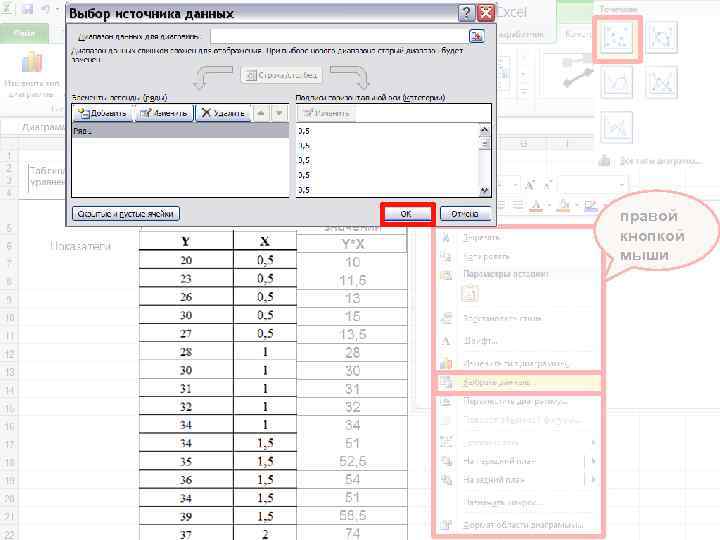Screen dimensions: 720x540
Task: Click category list scrollbar down arrow
Action: coord(484,191)
